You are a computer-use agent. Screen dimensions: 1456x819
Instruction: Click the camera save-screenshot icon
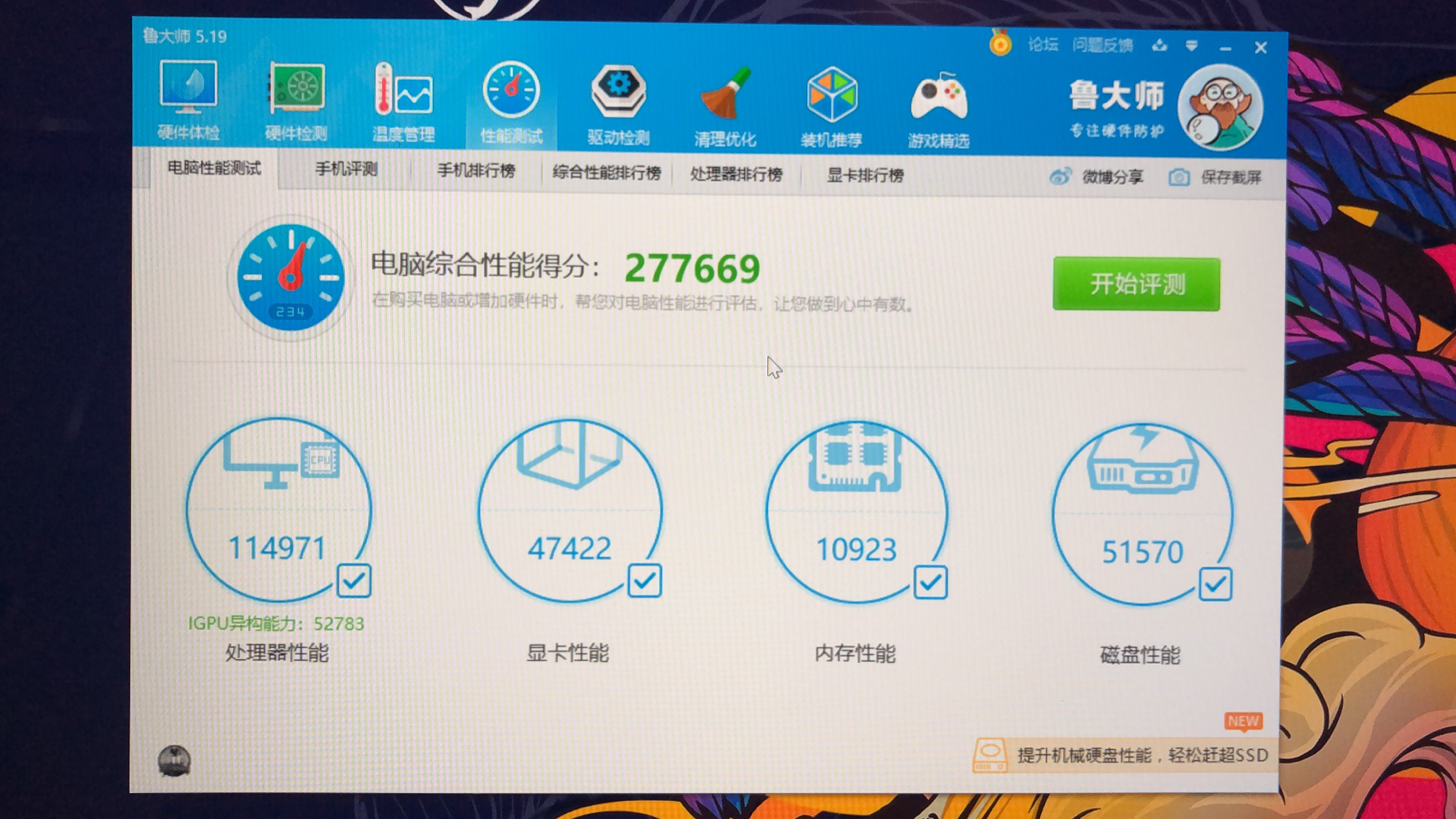[x=1178, y=177]
